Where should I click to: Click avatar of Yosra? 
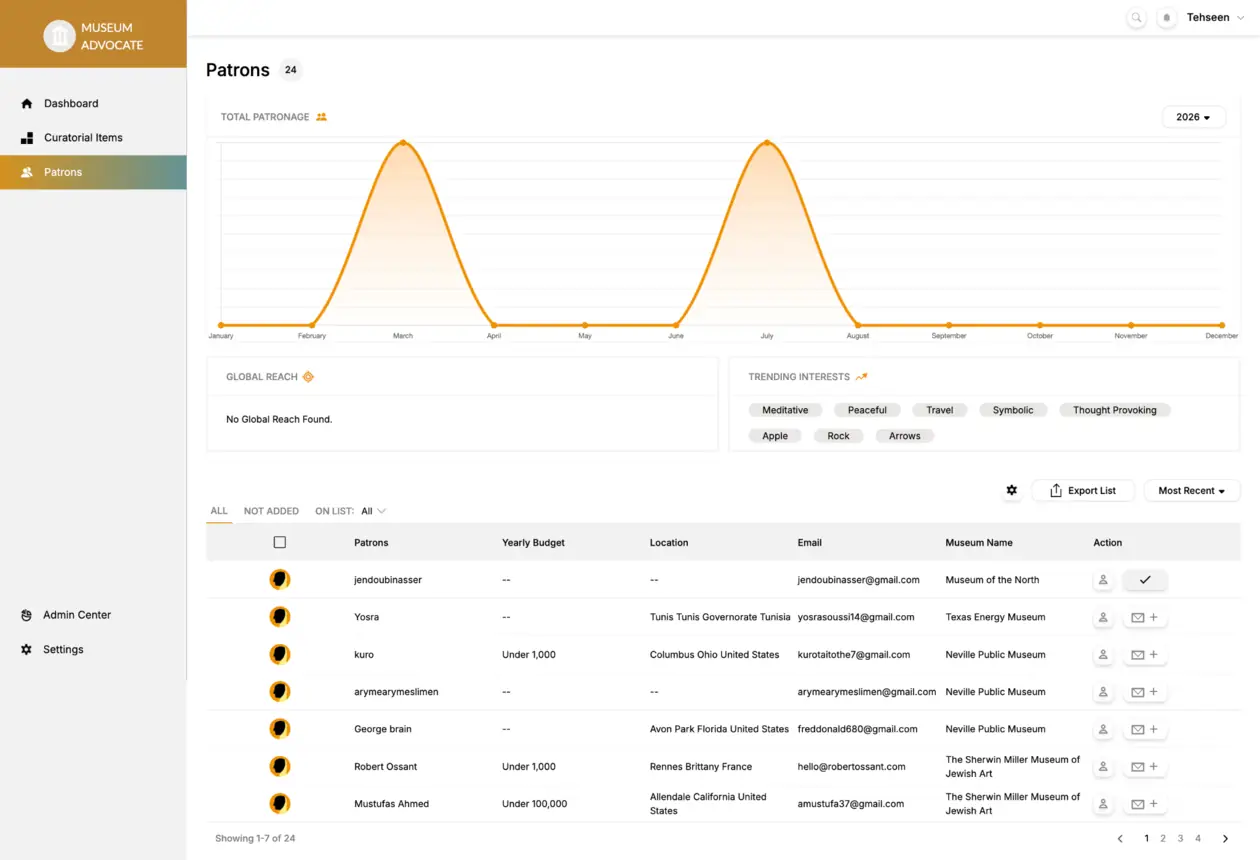[280, 617]
